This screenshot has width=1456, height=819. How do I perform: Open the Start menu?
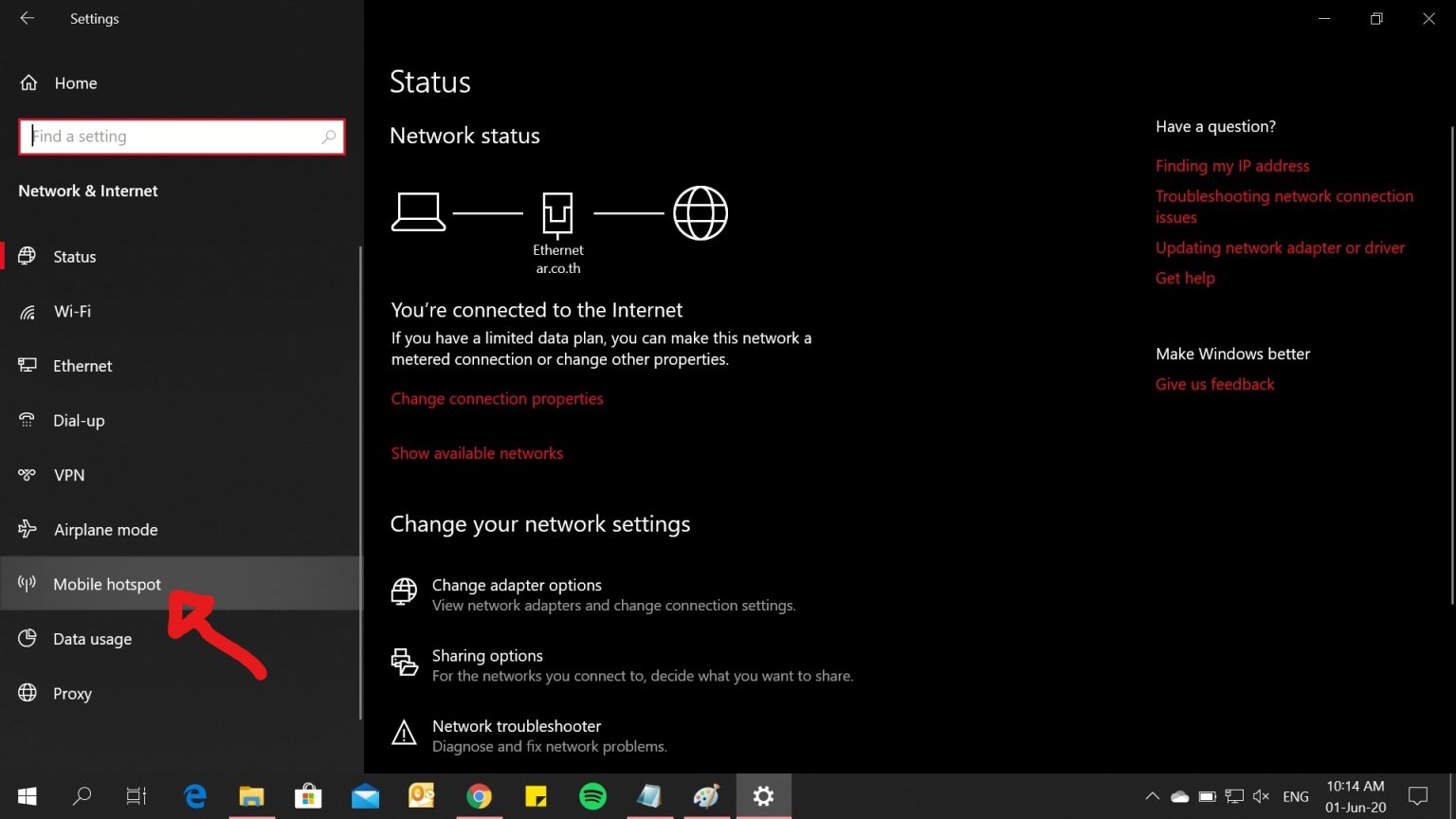[26, 796]
